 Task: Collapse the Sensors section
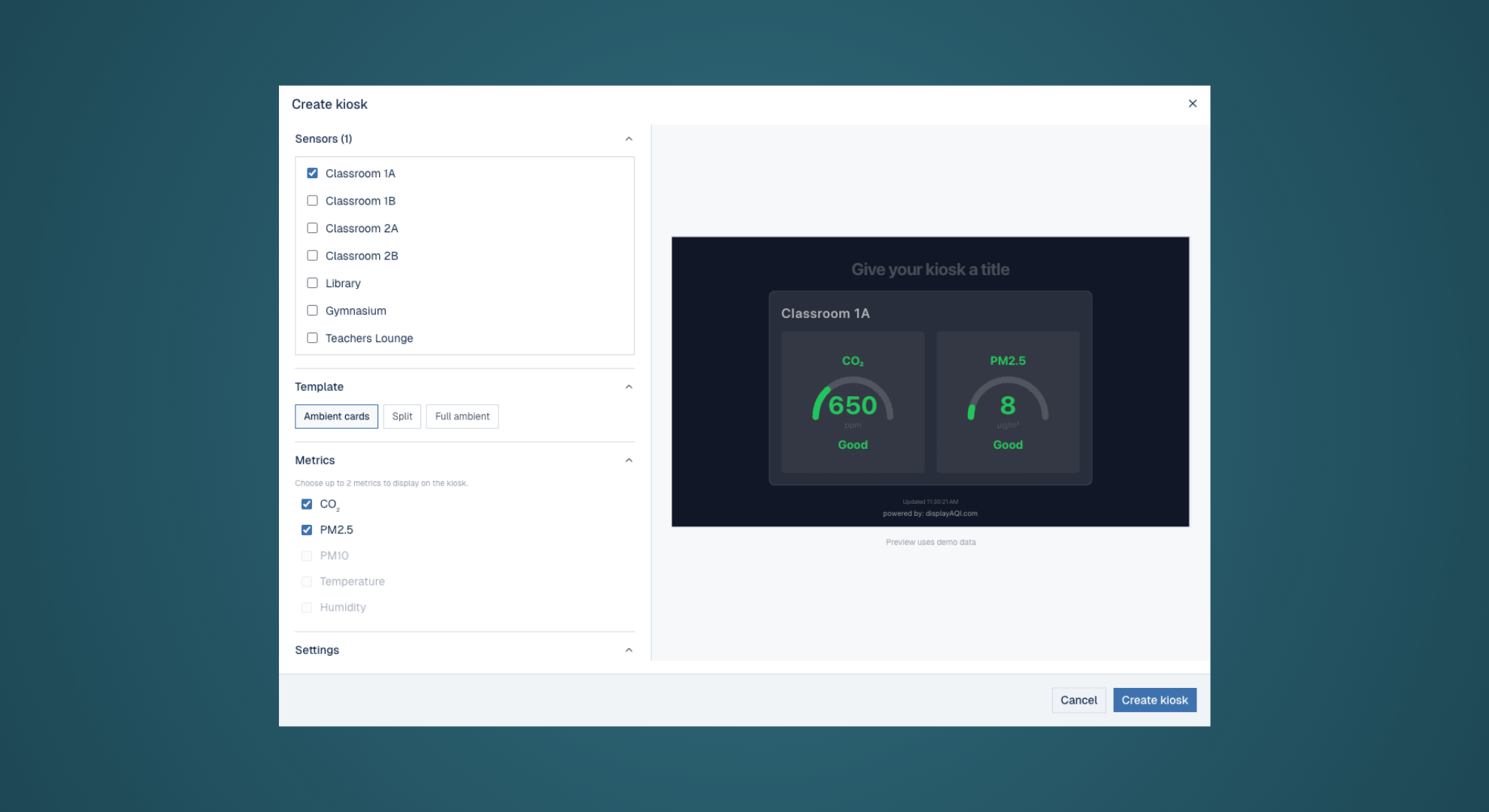(x=629, y=138)
